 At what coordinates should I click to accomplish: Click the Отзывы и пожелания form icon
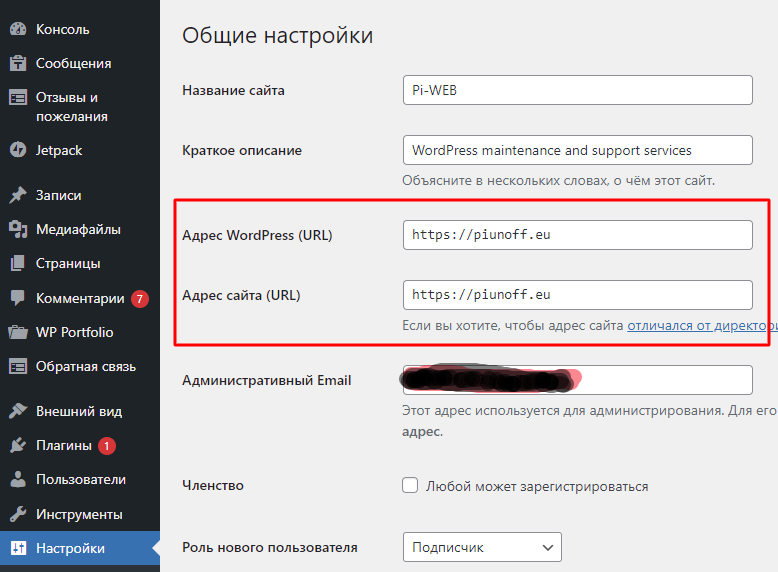pyautogui.click(x=18, y=98)
